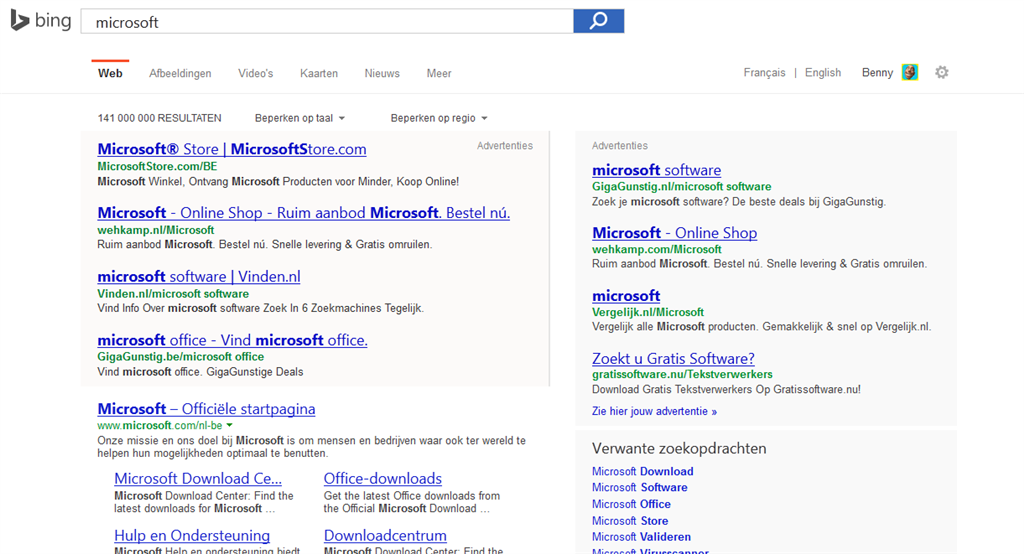Click the sidebar microsoft software ad title

tap(656, 170)
